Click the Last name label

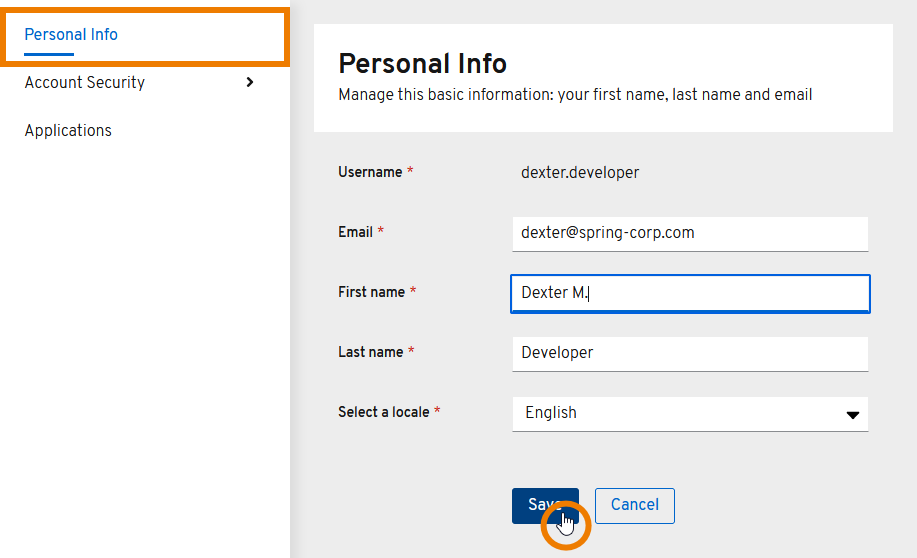click(x=370, y=352)
